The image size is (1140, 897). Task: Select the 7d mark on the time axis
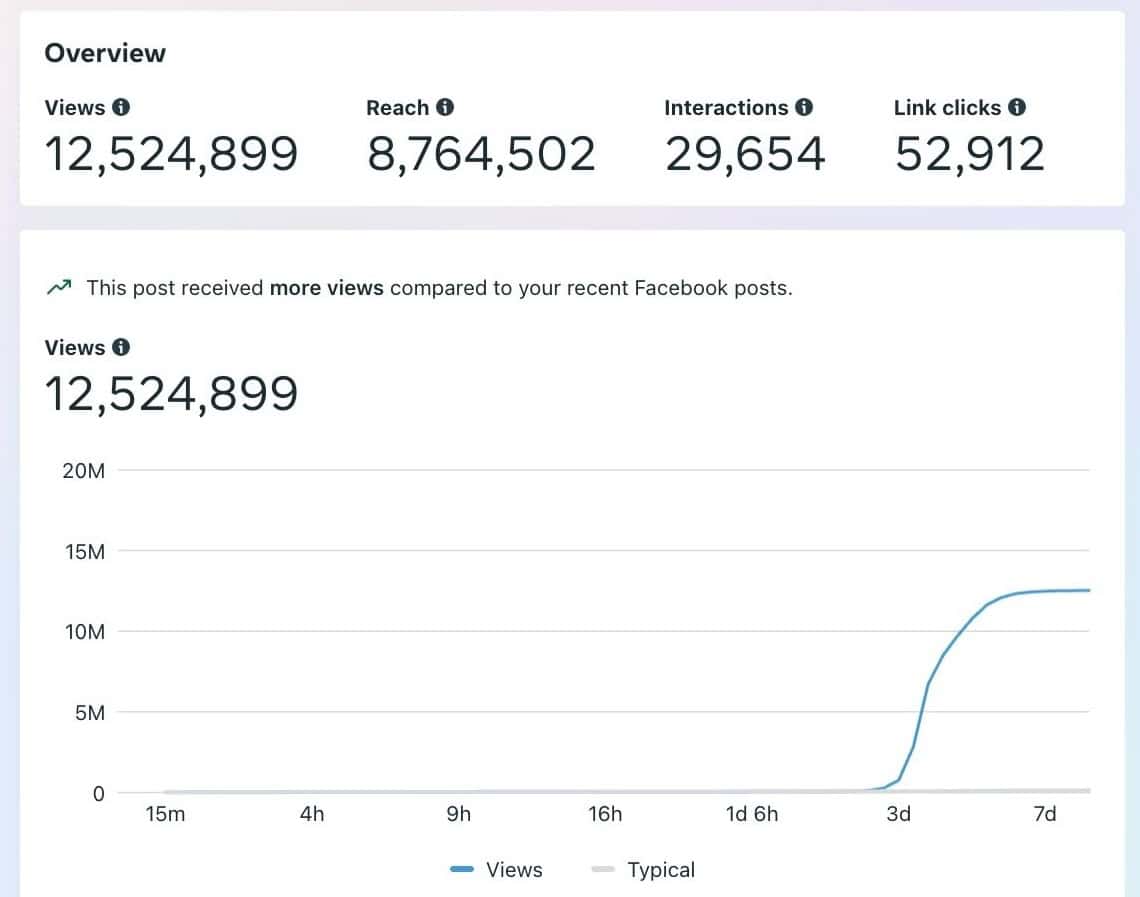1044,814
